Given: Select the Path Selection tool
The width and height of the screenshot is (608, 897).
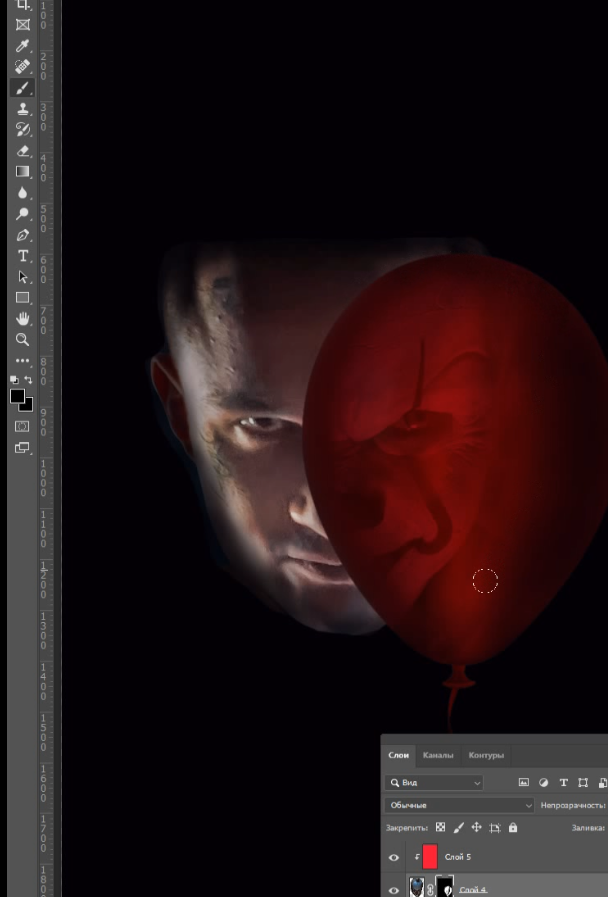Looking at the screenshot, I should 22,277.
